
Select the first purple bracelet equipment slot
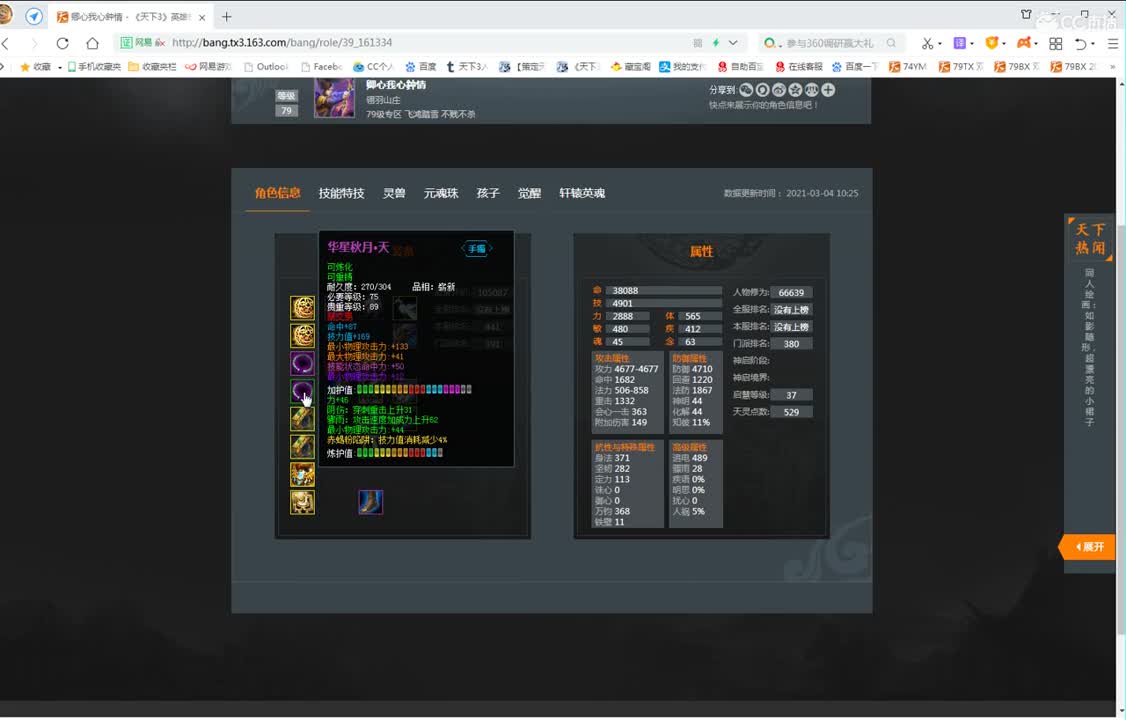pos(302,363)
